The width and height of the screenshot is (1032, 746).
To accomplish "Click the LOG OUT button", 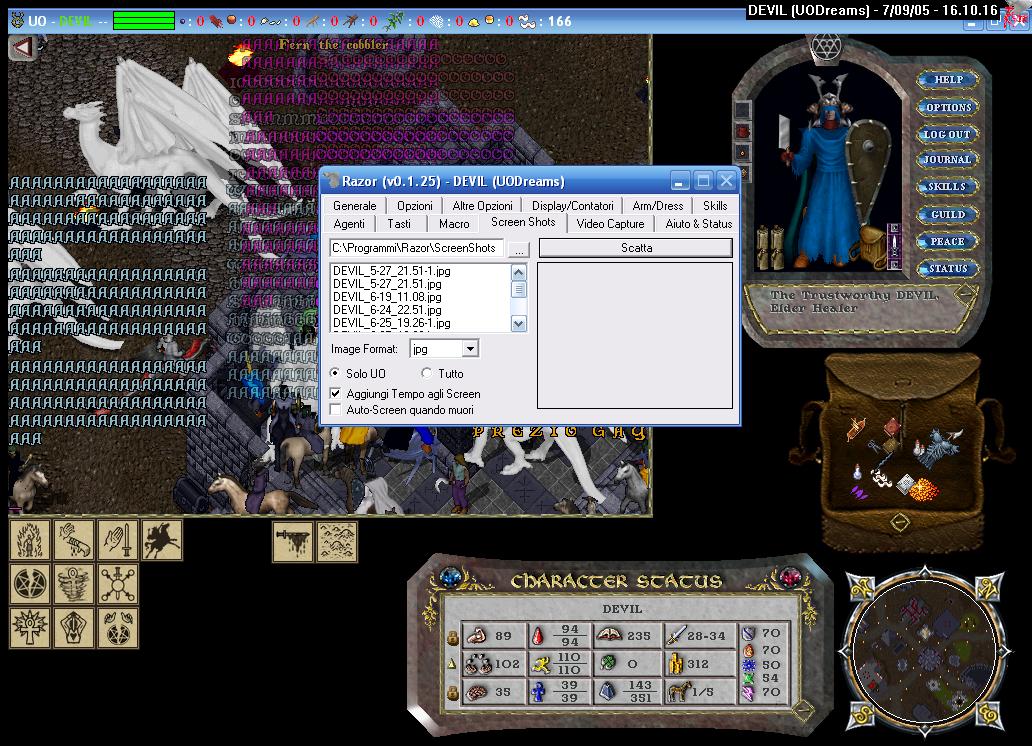I will (947, 134).
